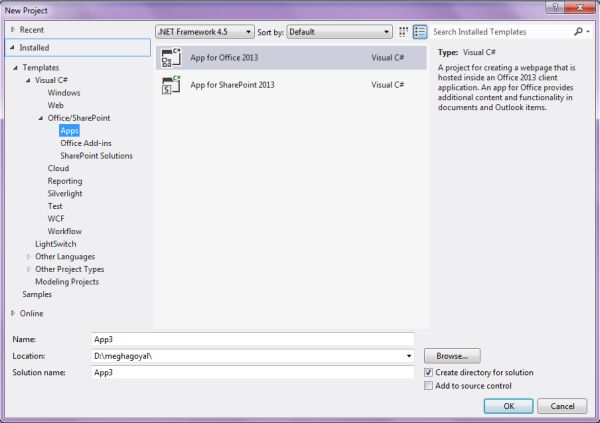Click the Browse button

pos(452,356)
